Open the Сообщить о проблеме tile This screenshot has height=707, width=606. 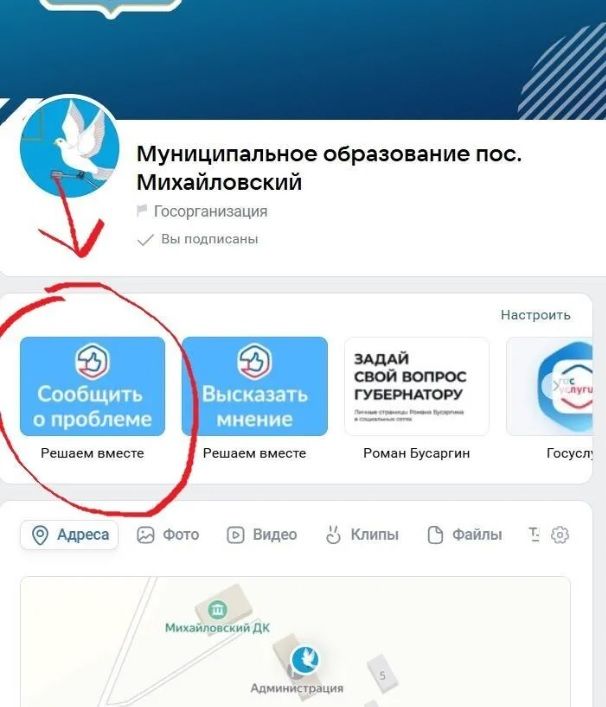92,386
